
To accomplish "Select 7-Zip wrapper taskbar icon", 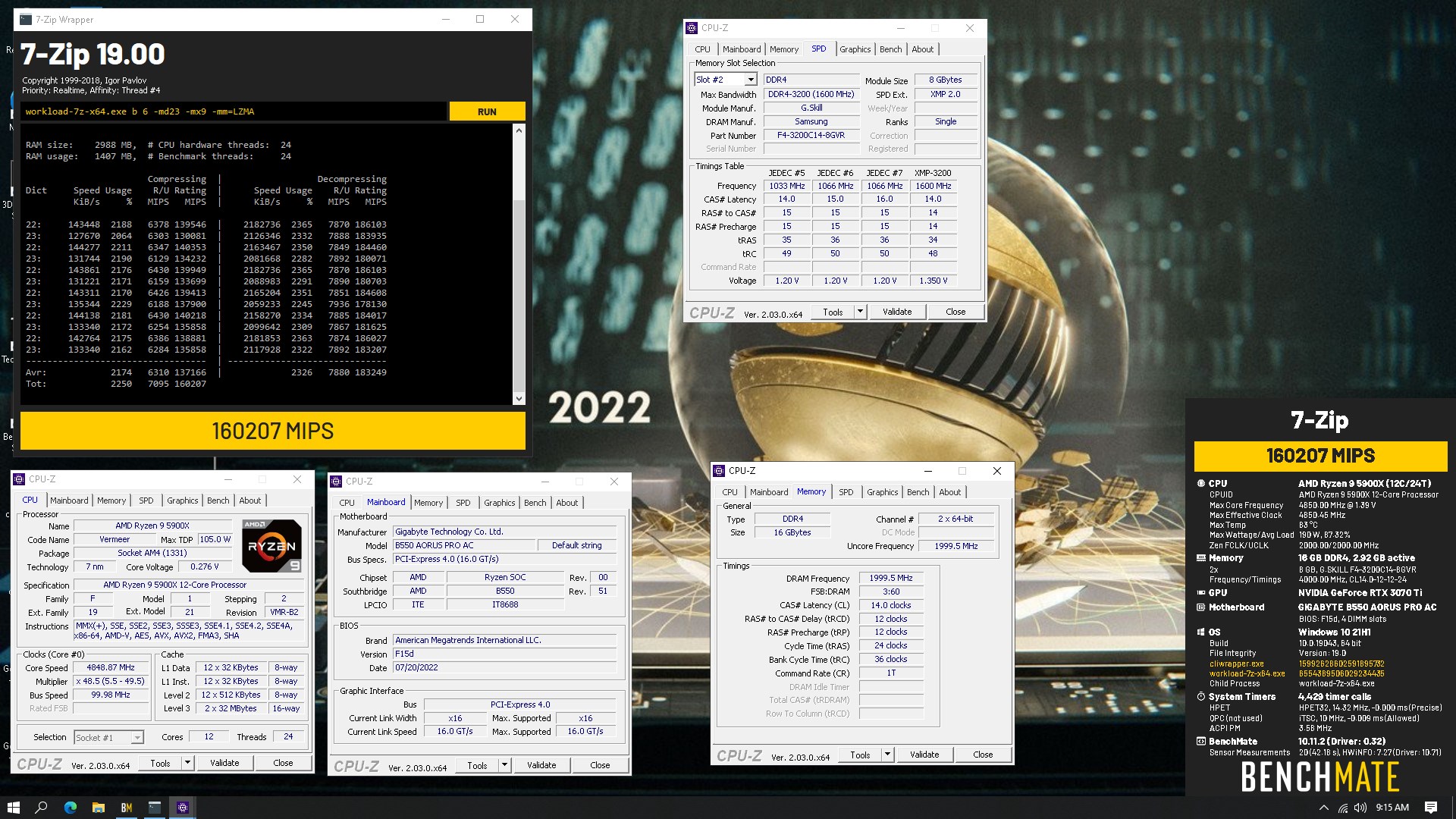I will click(155, 808).
